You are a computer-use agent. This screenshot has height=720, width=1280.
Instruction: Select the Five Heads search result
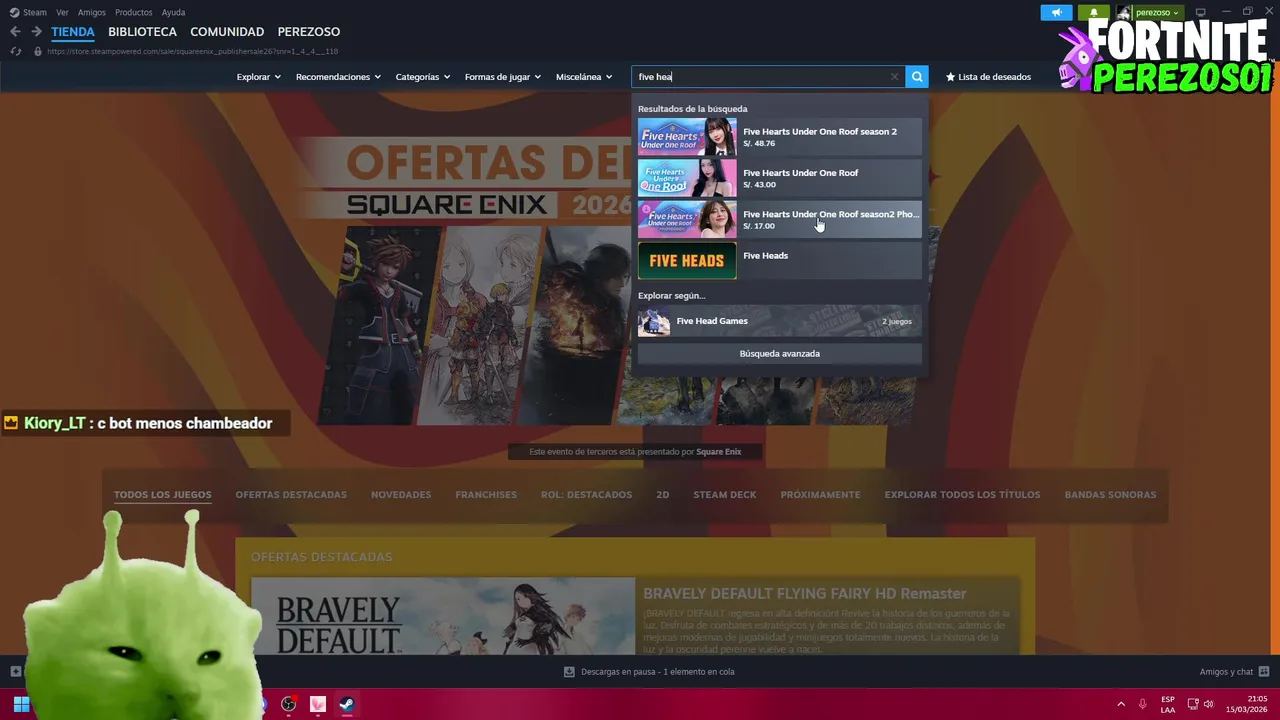780,260
